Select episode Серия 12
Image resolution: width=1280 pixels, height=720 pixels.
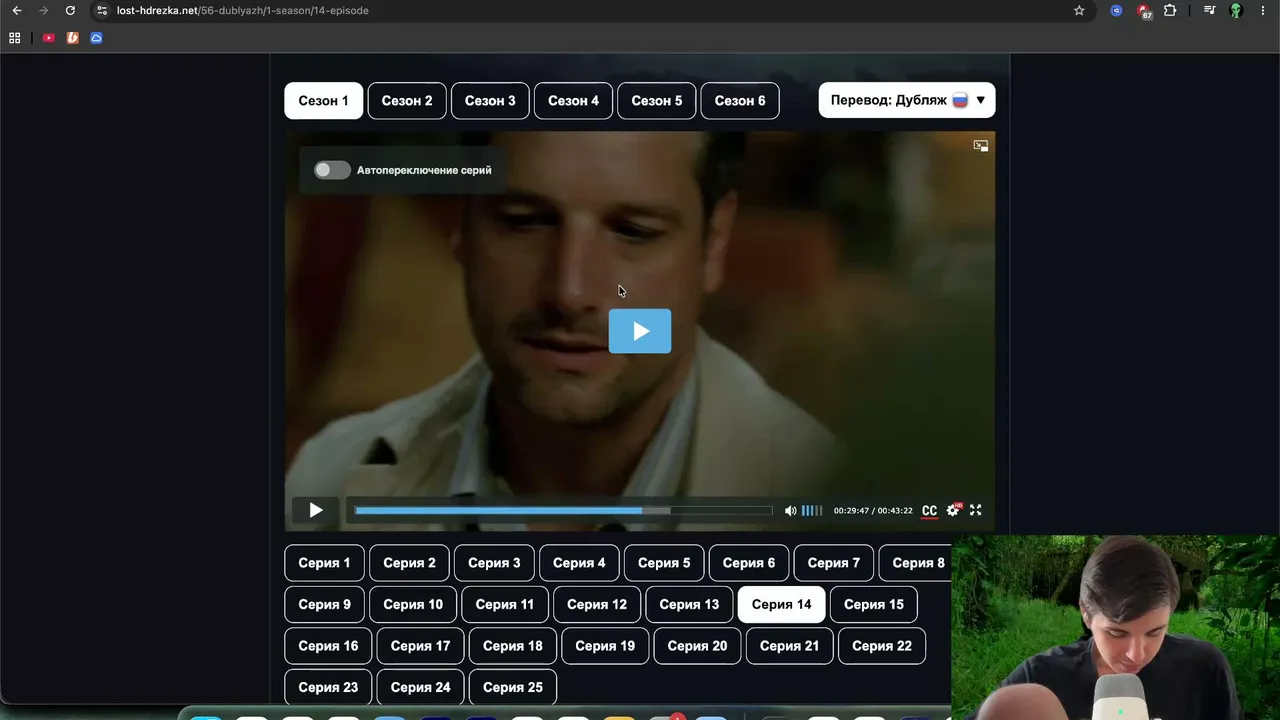click(x=597, y=604)
